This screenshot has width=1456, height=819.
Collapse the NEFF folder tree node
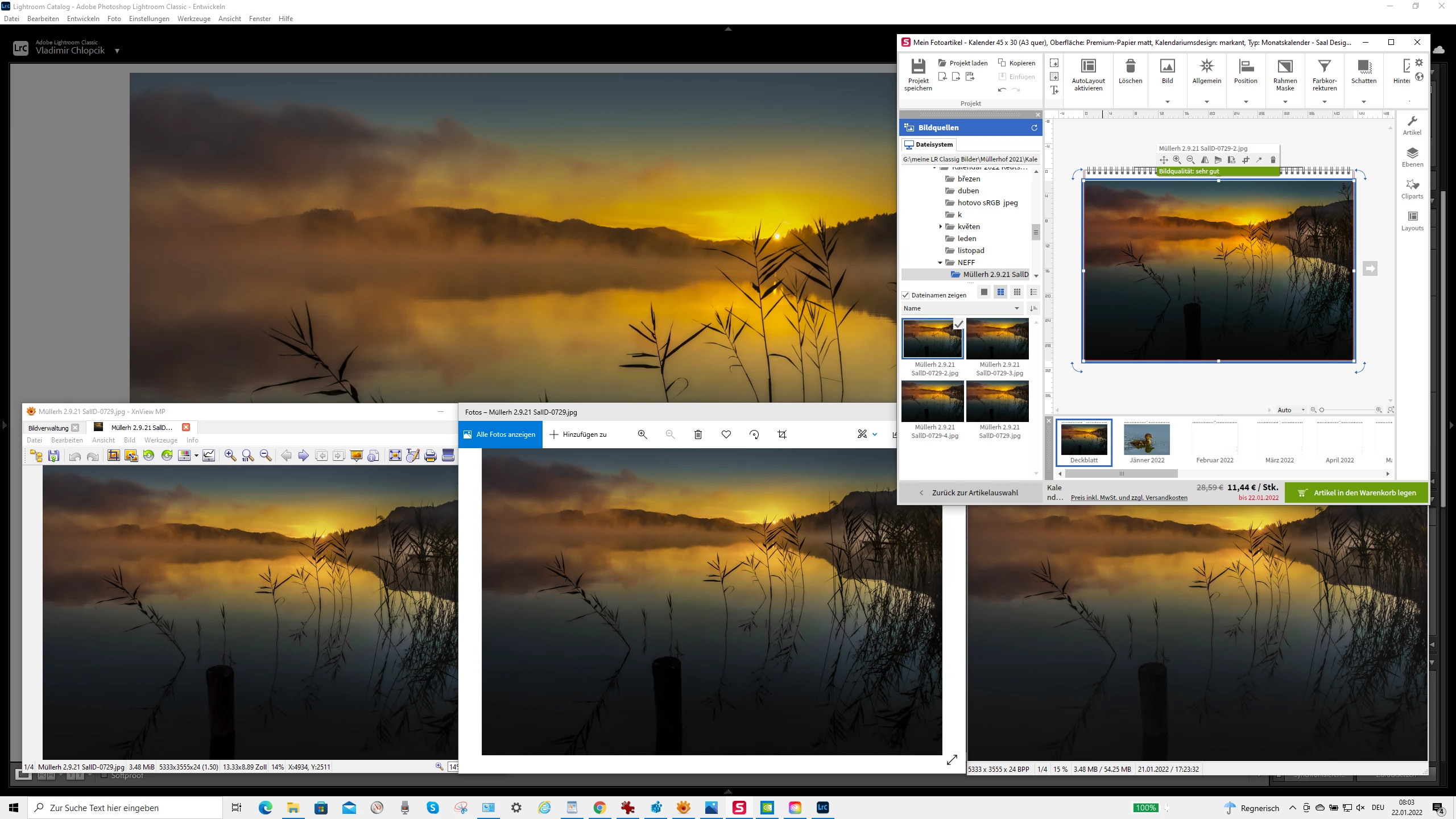[x=940, y=263]
